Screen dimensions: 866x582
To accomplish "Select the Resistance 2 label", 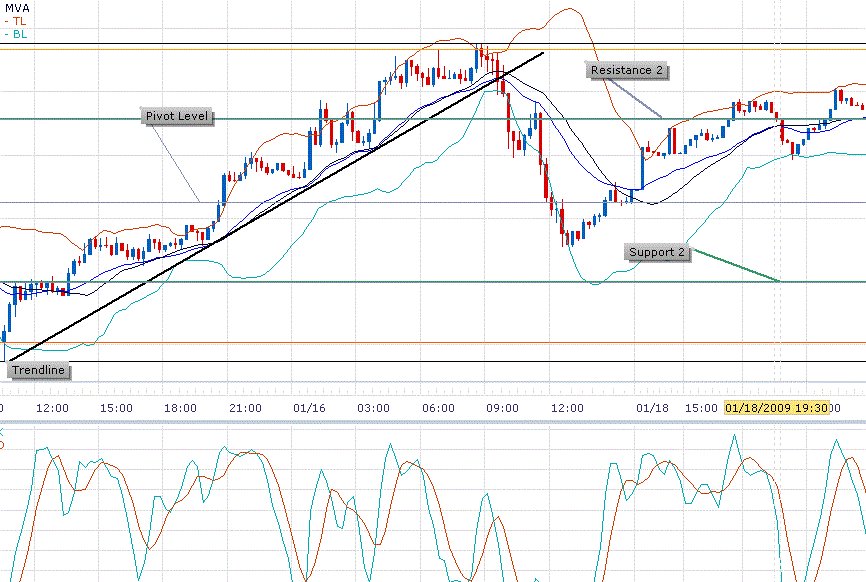I will (627, 70).
